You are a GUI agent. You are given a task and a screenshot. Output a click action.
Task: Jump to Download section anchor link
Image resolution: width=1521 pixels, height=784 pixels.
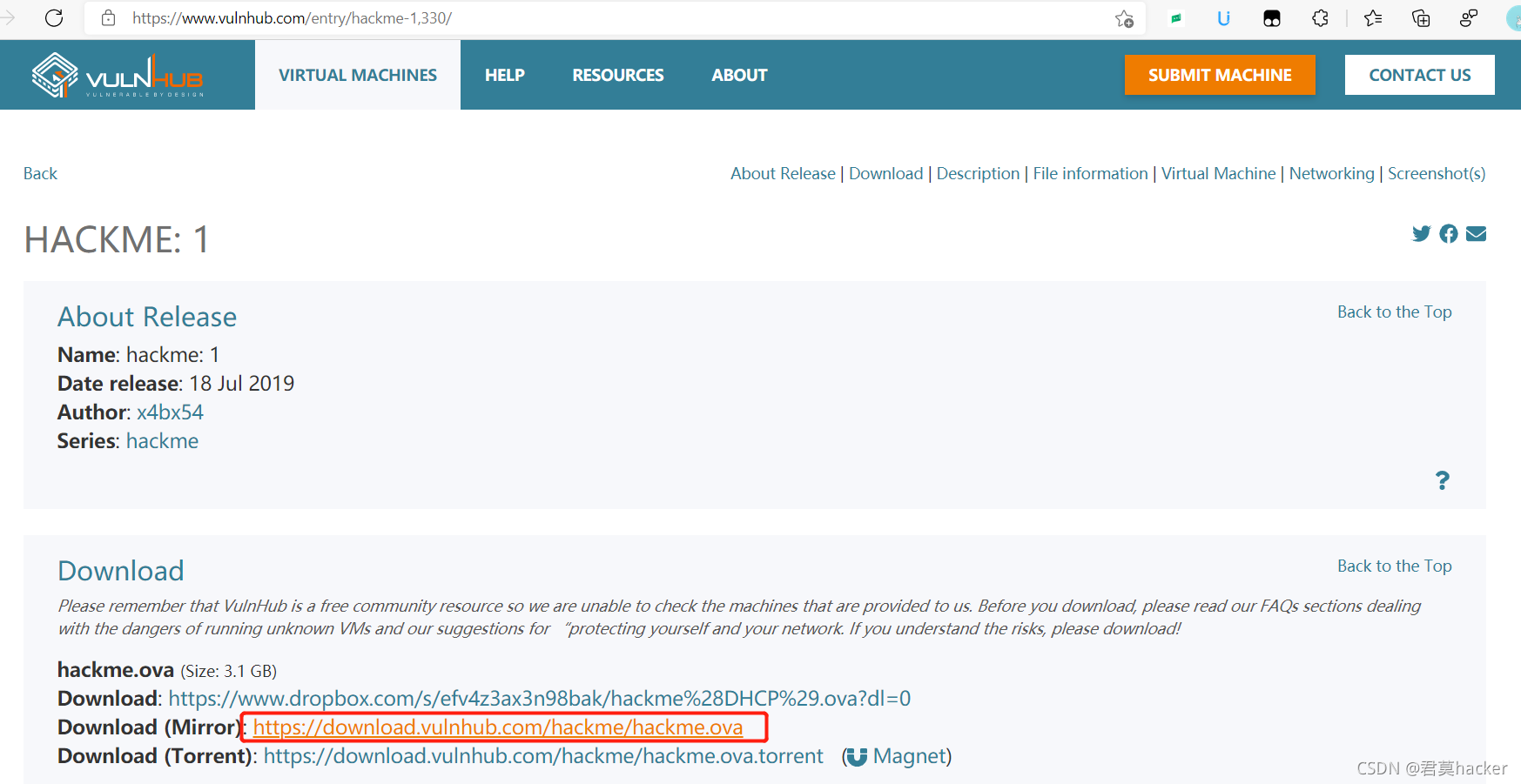[x=885, y=173]
